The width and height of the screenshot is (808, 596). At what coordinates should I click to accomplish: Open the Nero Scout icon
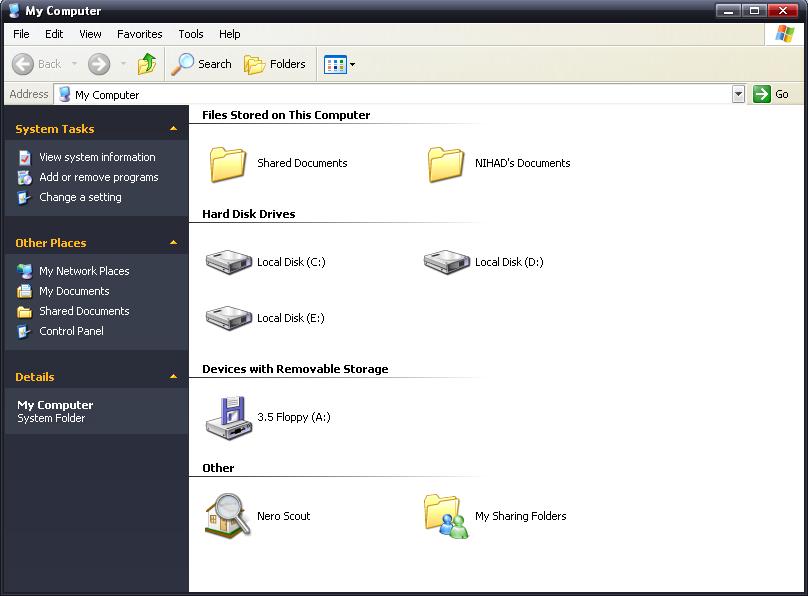coord(227,516)
